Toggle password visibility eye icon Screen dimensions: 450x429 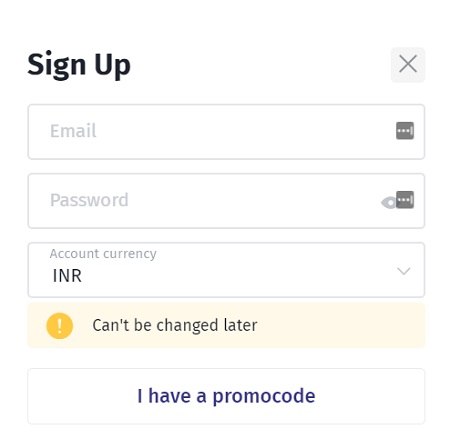pyautogui.click(x=389, y=202)
